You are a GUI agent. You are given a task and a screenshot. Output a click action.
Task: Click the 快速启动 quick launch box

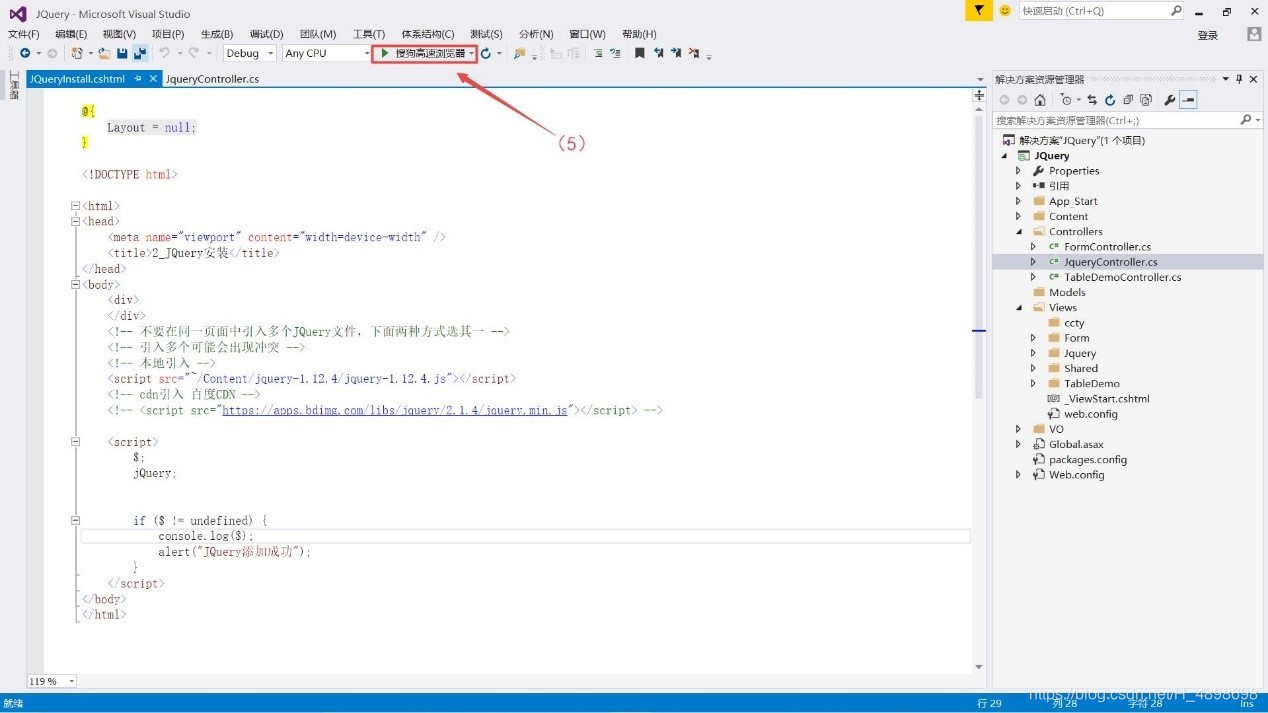tap(1101, 11)
